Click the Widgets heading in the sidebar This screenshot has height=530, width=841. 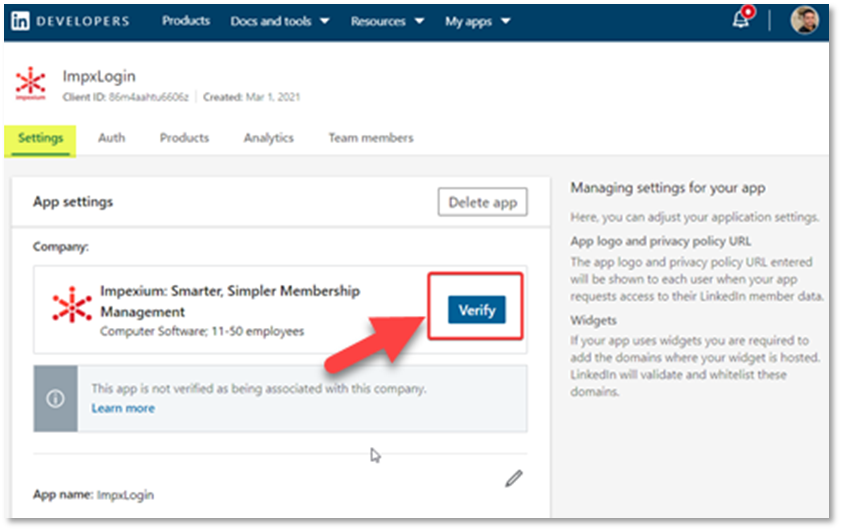click(x=593, y=320)
